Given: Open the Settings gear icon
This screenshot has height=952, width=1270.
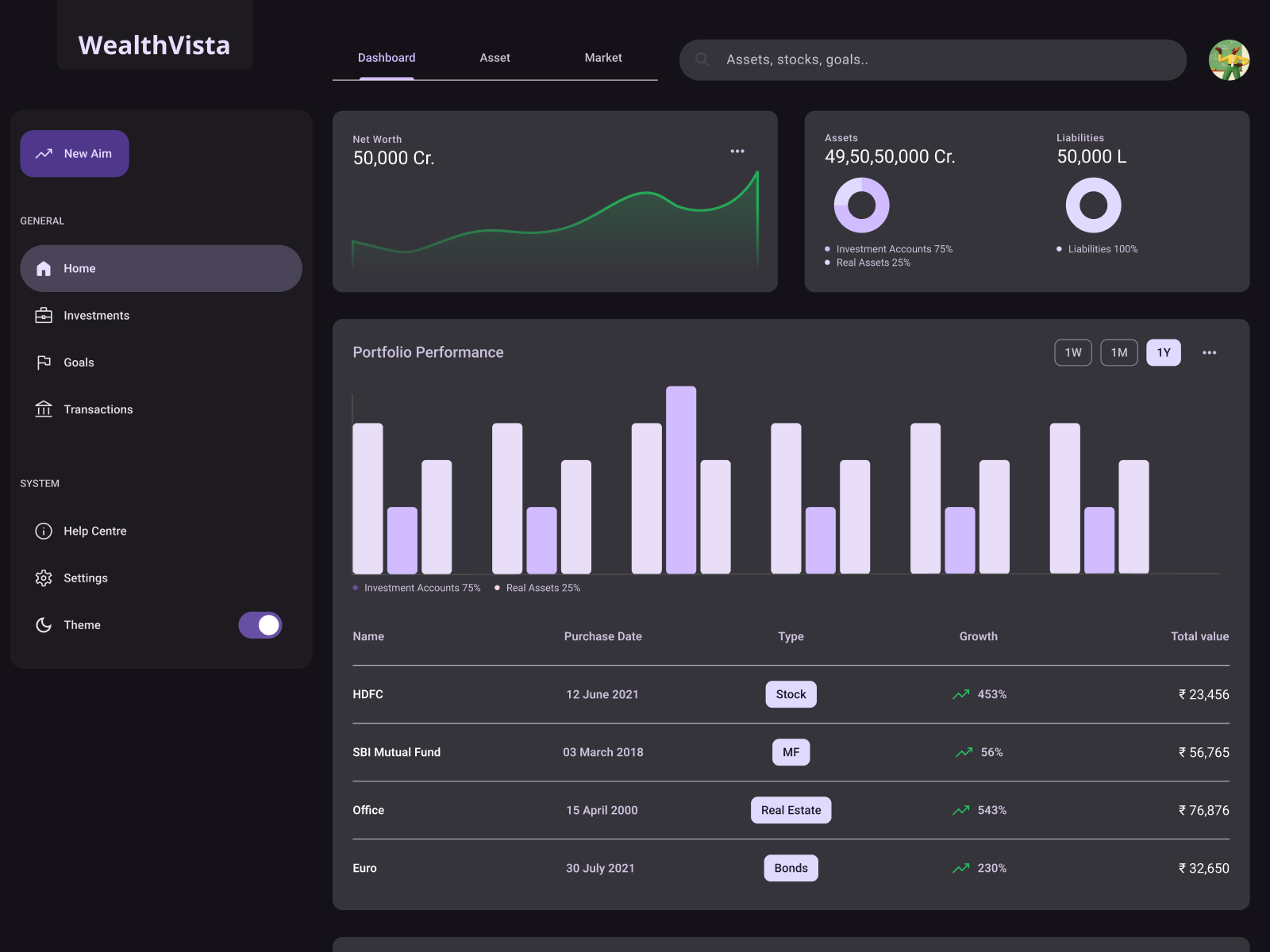Looking at the screenshot, I should click(44, 578).
